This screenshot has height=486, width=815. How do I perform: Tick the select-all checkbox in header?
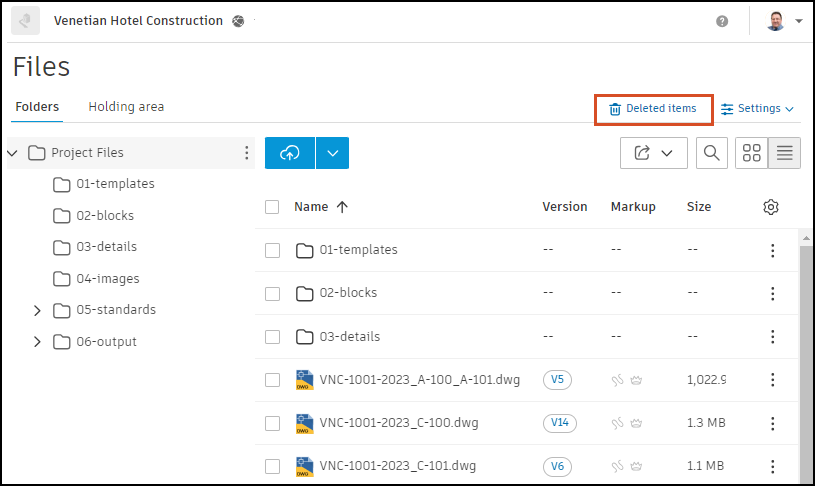(x=272, y=207)
